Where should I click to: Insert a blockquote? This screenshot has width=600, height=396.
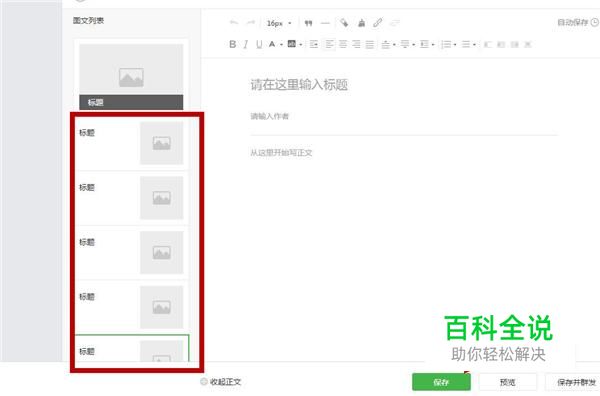point(308,23)
